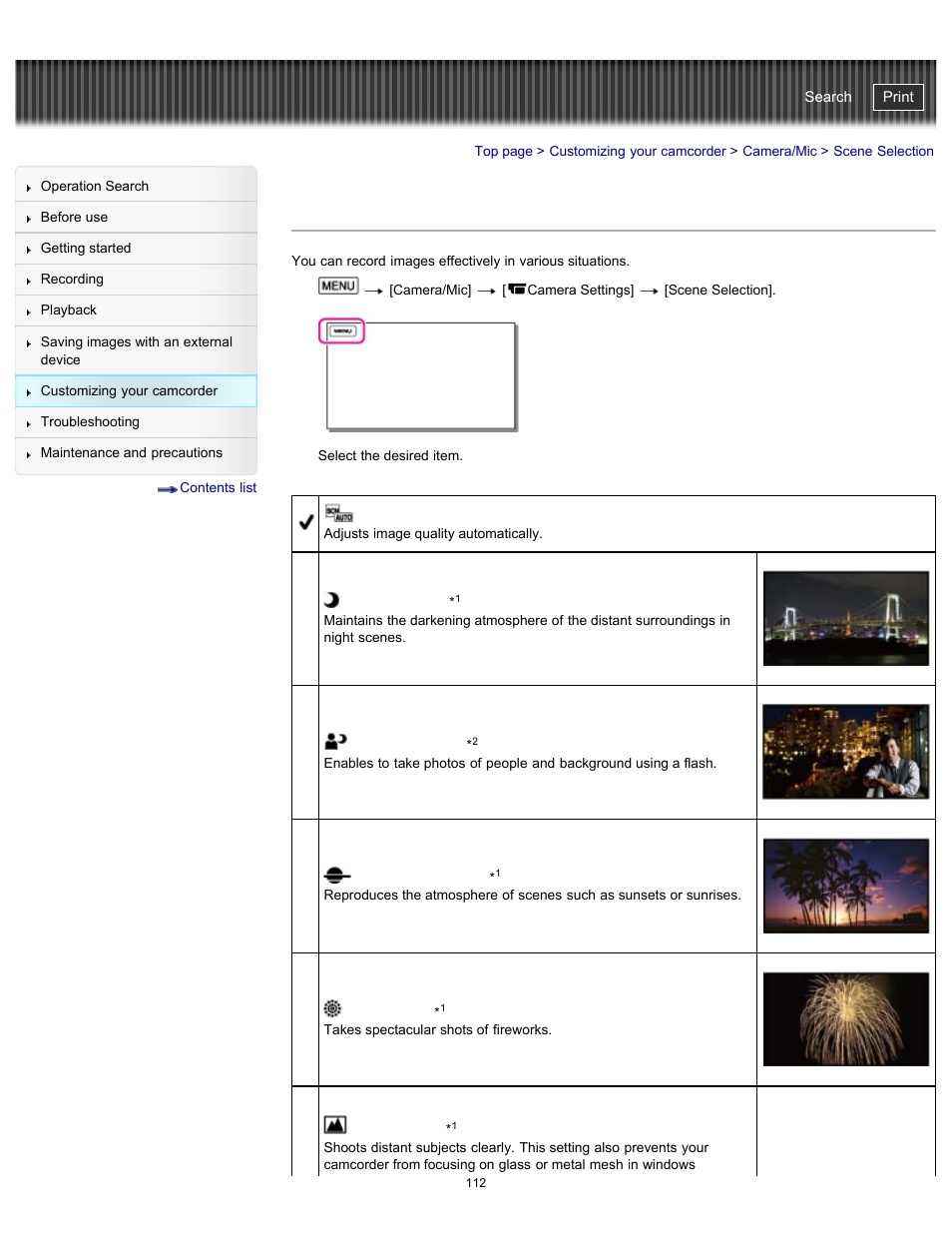Click the Night Scene moon icon
952x1233 pixels.
[331, 600]
